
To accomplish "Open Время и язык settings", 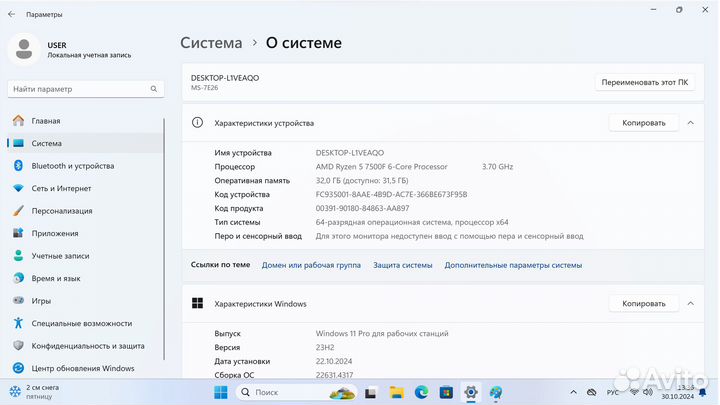I will 85,278.
